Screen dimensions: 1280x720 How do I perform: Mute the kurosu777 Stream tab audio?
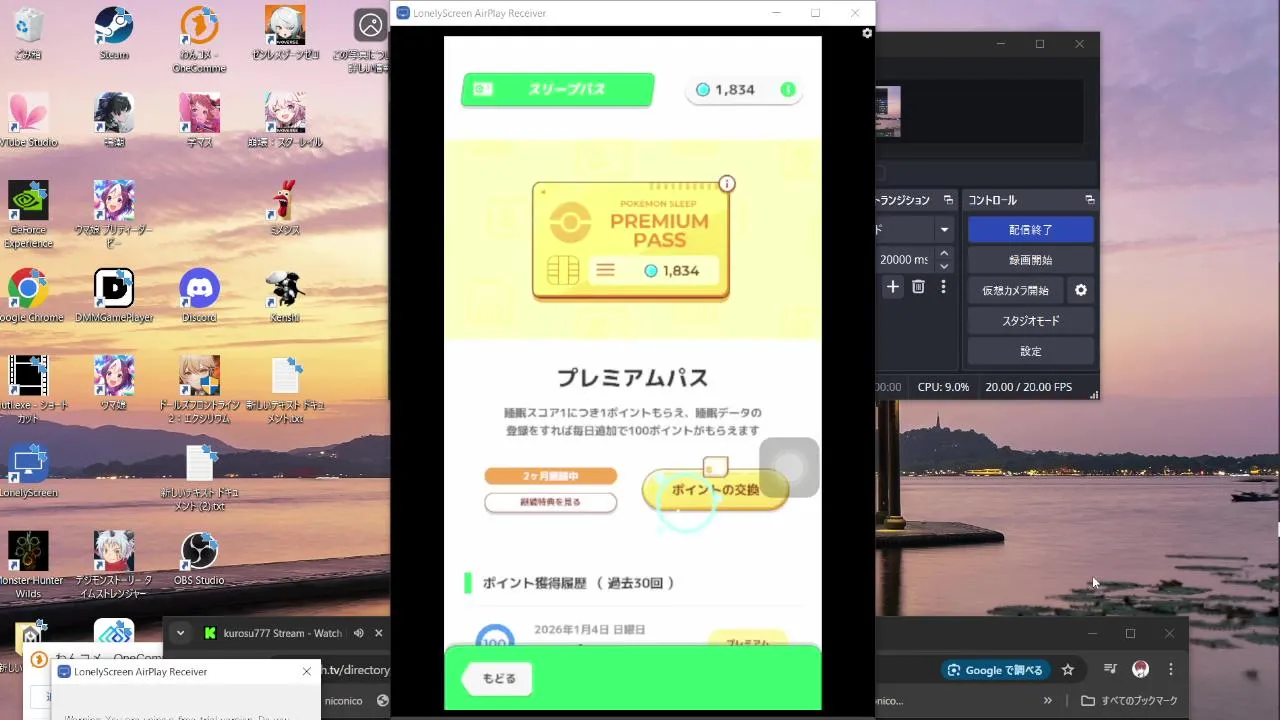(358, 633)
